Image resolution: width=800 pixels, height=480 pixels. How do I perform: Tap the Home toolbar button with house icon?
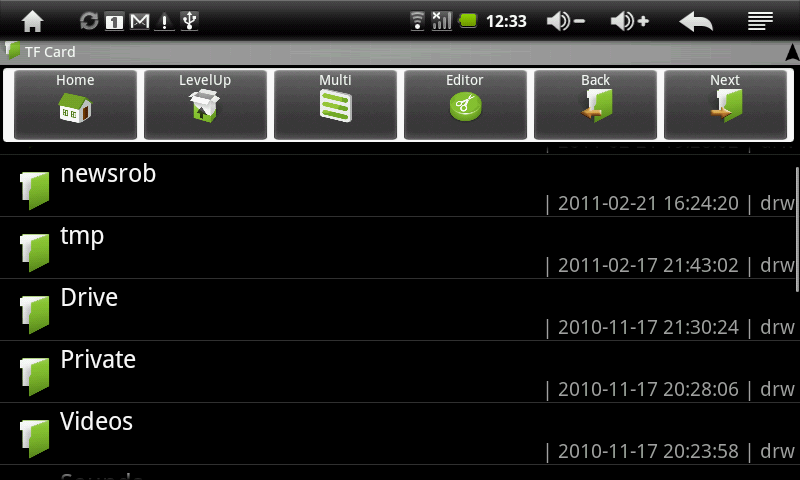[x=76, y=105]
